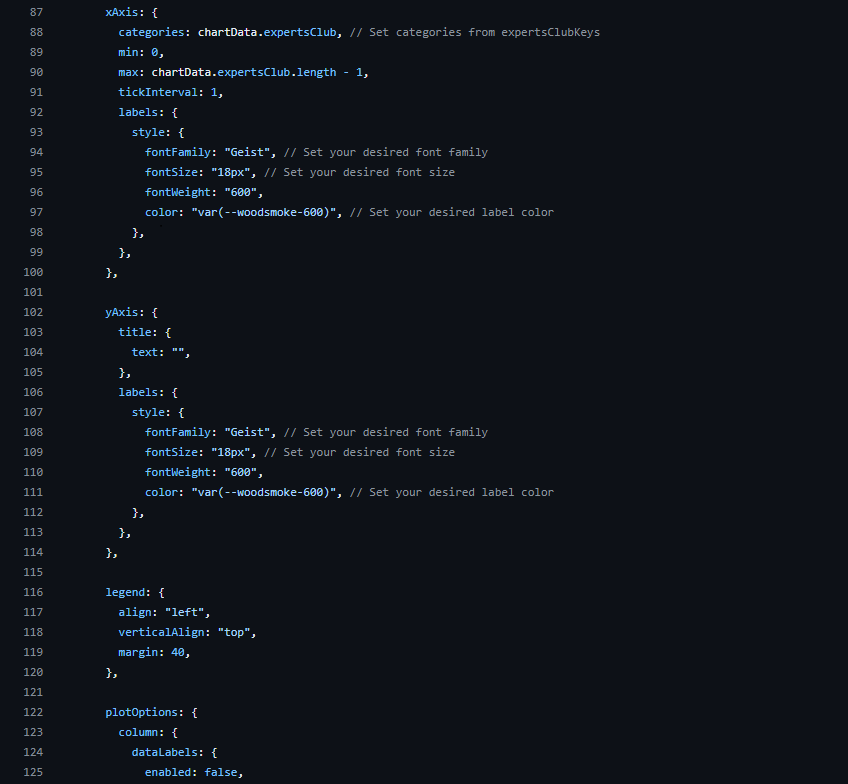Click the dataLabels property name
This screenshot has width=848, height=784.
click(164, 752)
